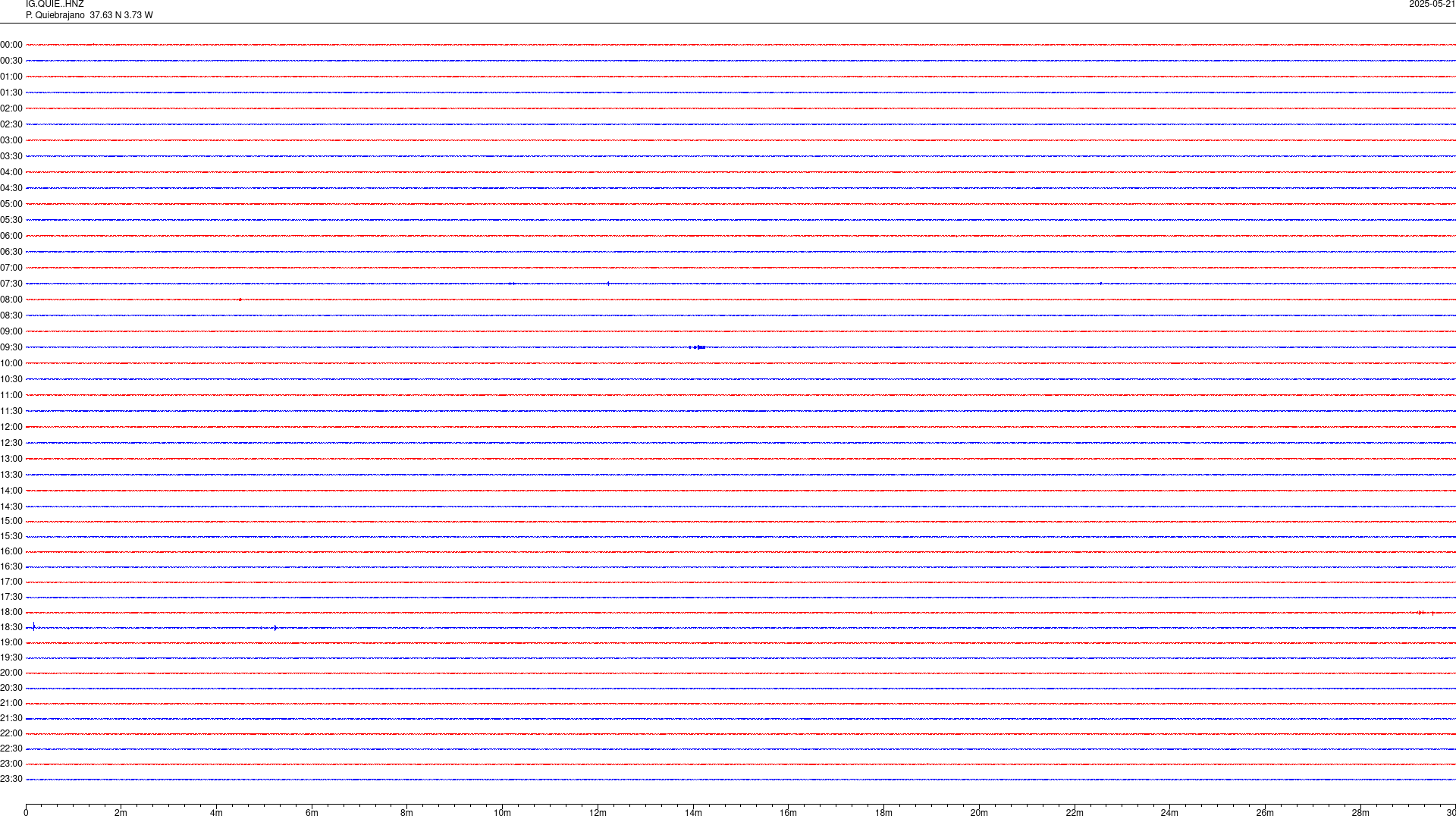Select the 03:30 trace row label
The image size is (1456, 819).
tap(11, 156)
